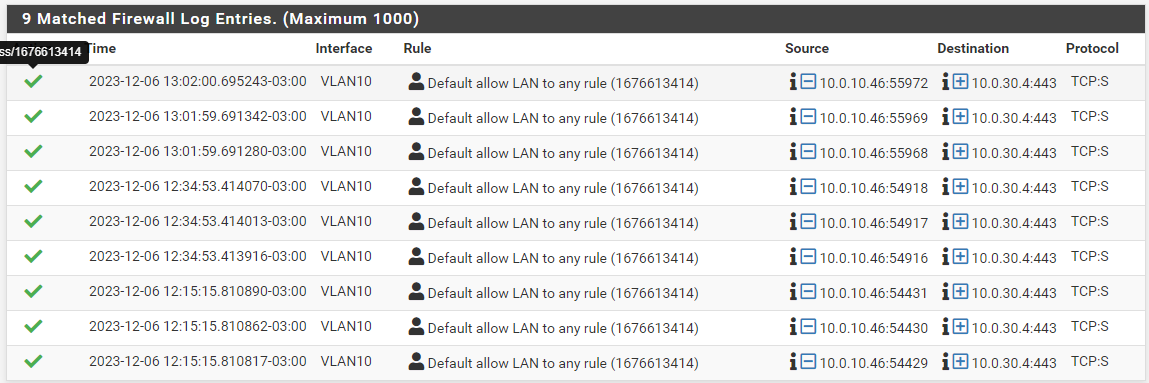The image size is (1149, 383).
Task: Click minus block icon for source 10.0.10.46:54918
Action: 808,187
